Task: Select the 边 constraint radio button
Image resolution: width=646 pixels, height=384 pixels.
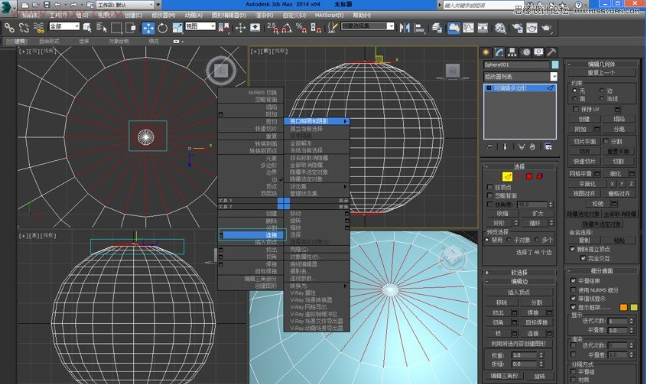Action: click(x=602, y=90)
